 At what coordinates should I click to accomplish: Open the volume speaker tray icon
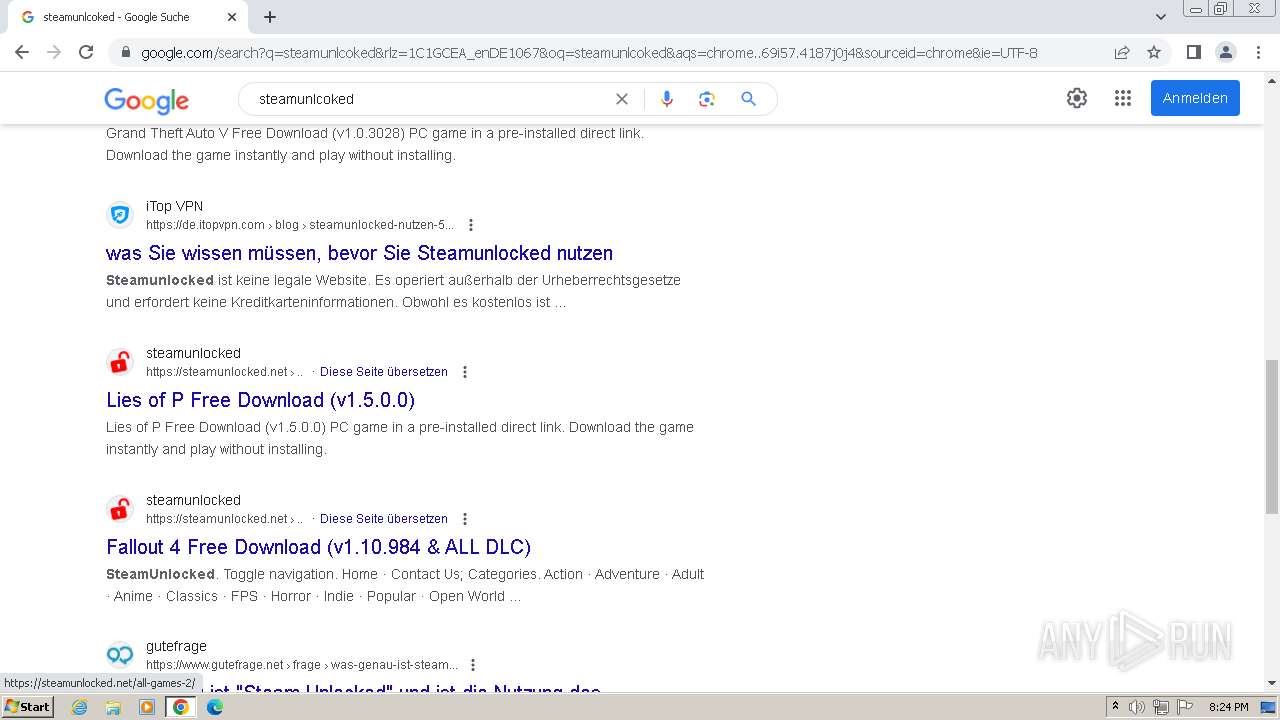(1137, 707)
